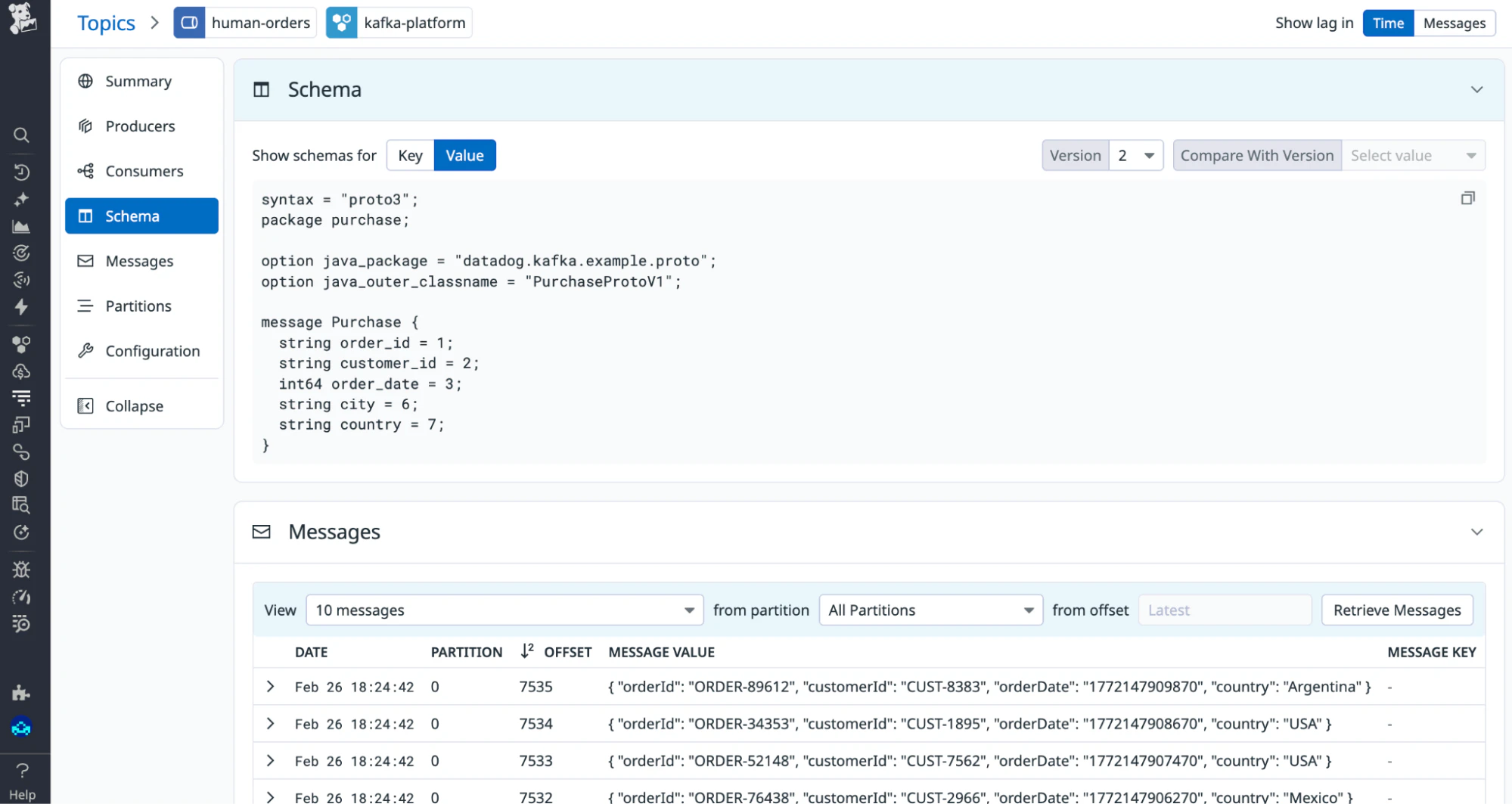Open the Help question mark icon
The image size is (1512, 804).
point(22,771)
